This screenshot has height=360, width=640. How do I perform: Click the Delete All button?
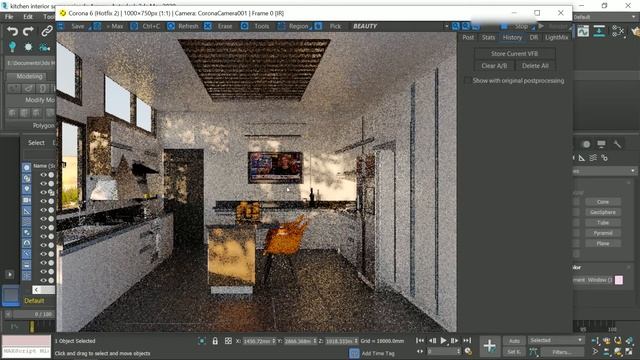(535, 66)
